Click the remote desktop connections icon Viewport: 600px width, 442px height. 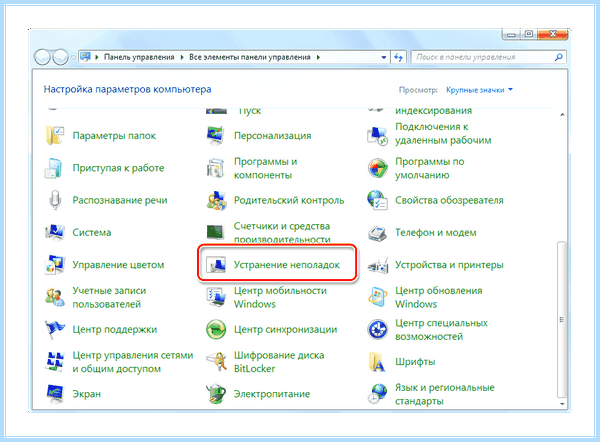click(377, 135)
